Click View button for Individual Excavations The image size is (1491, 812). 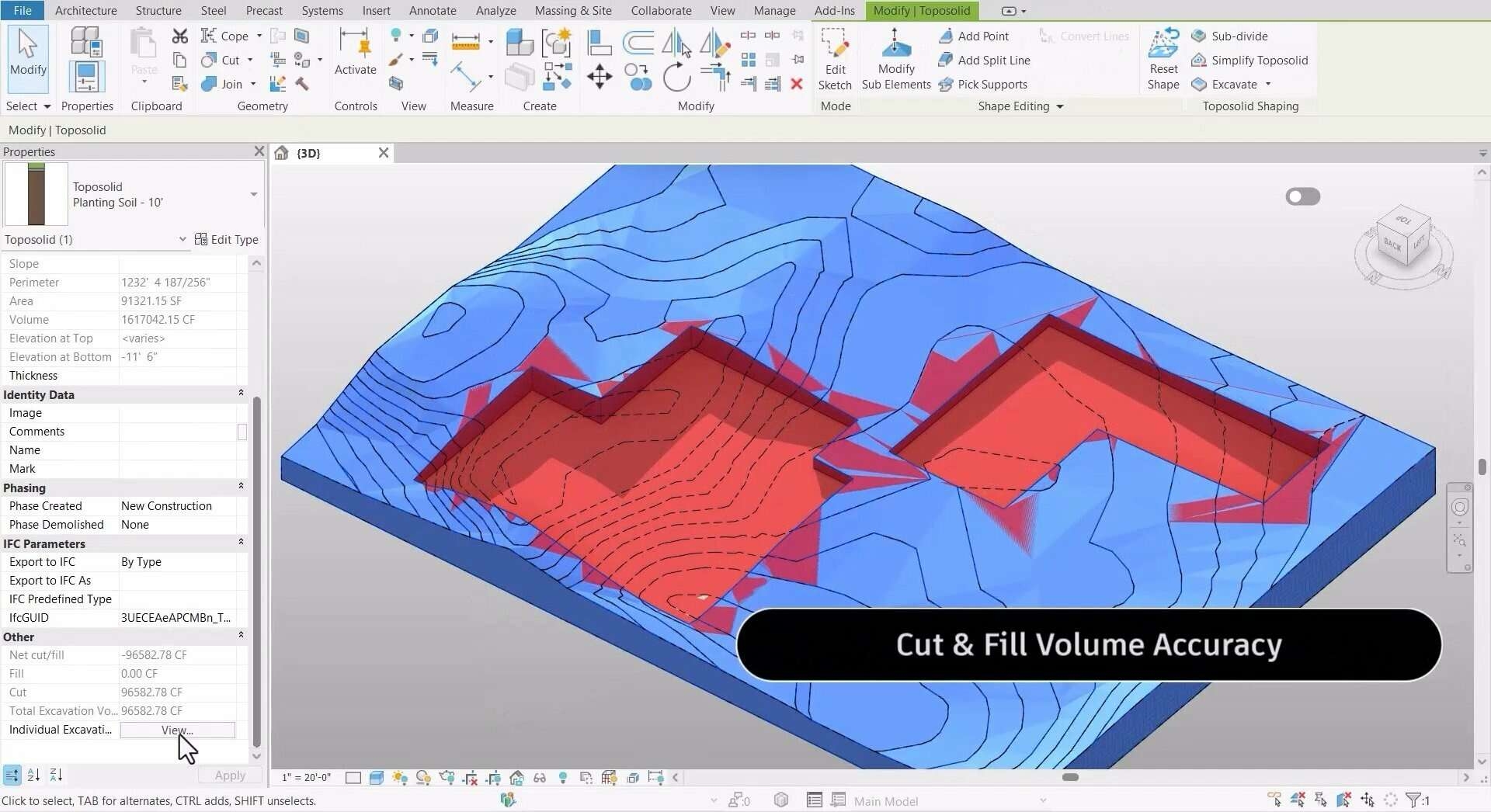[x=177, y=730]
